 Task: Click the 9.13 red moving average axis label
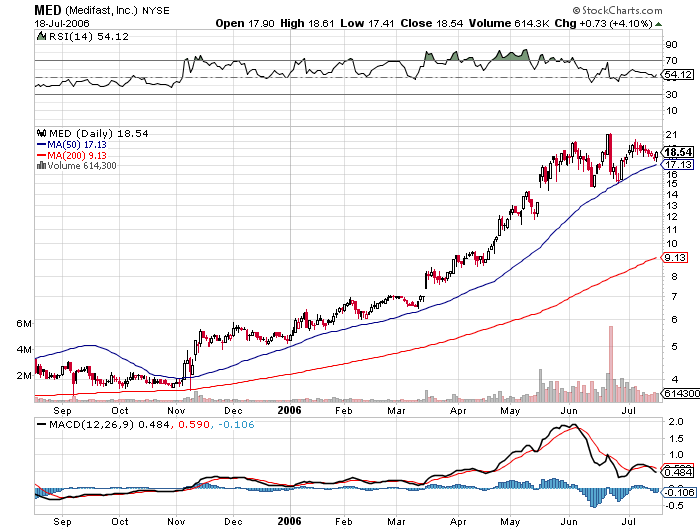[675, 258]
